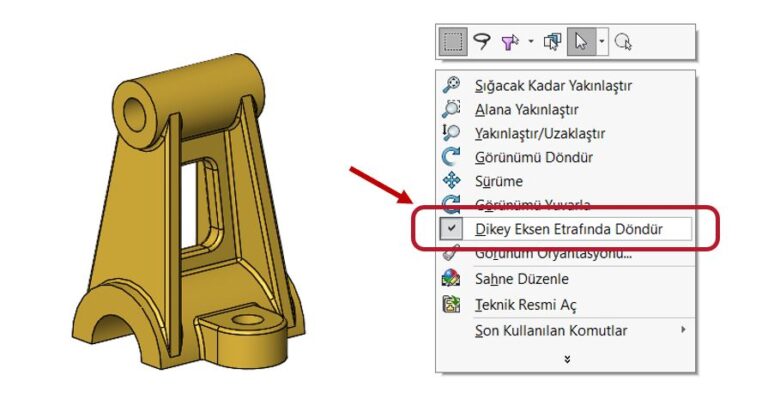Expand the selection filter dropdown arrow

coord(531,42)
